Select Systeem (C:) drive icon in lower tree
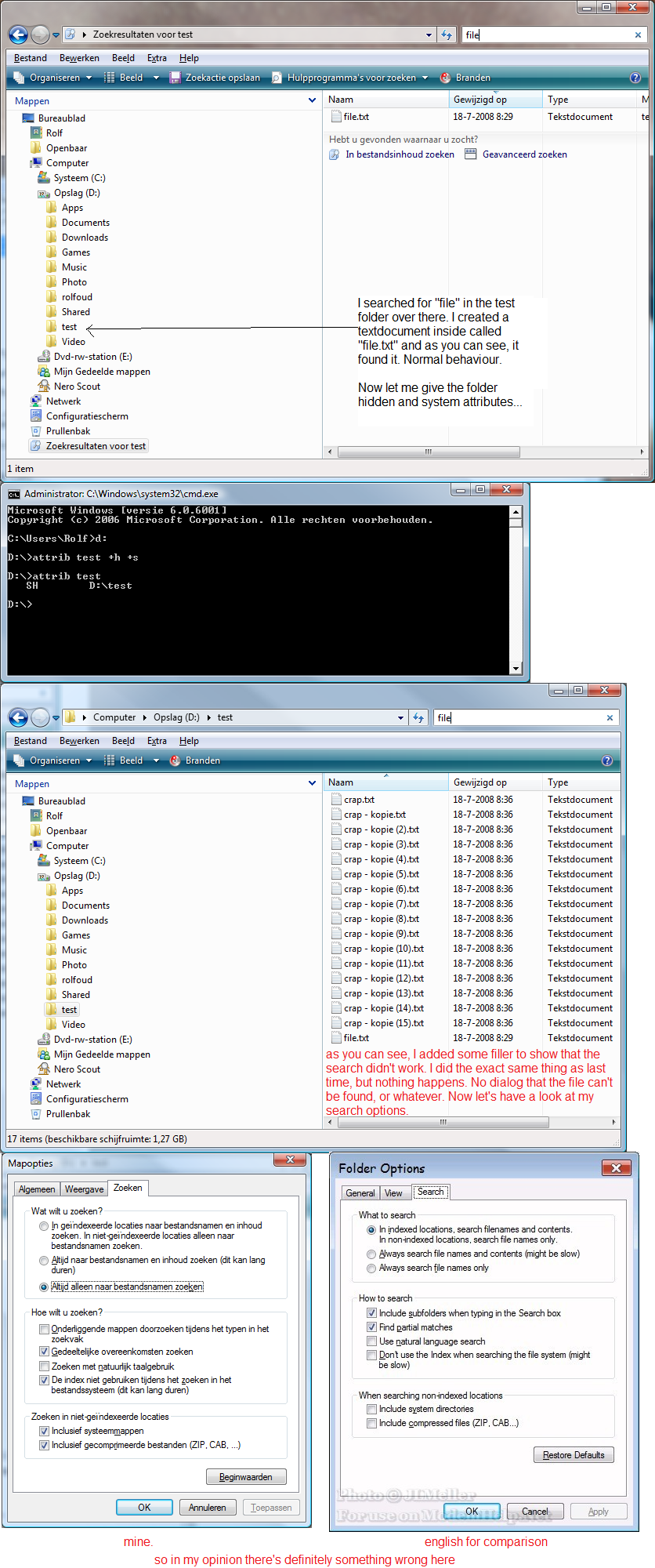655x1568 pixels. click(x=44, y=861)
